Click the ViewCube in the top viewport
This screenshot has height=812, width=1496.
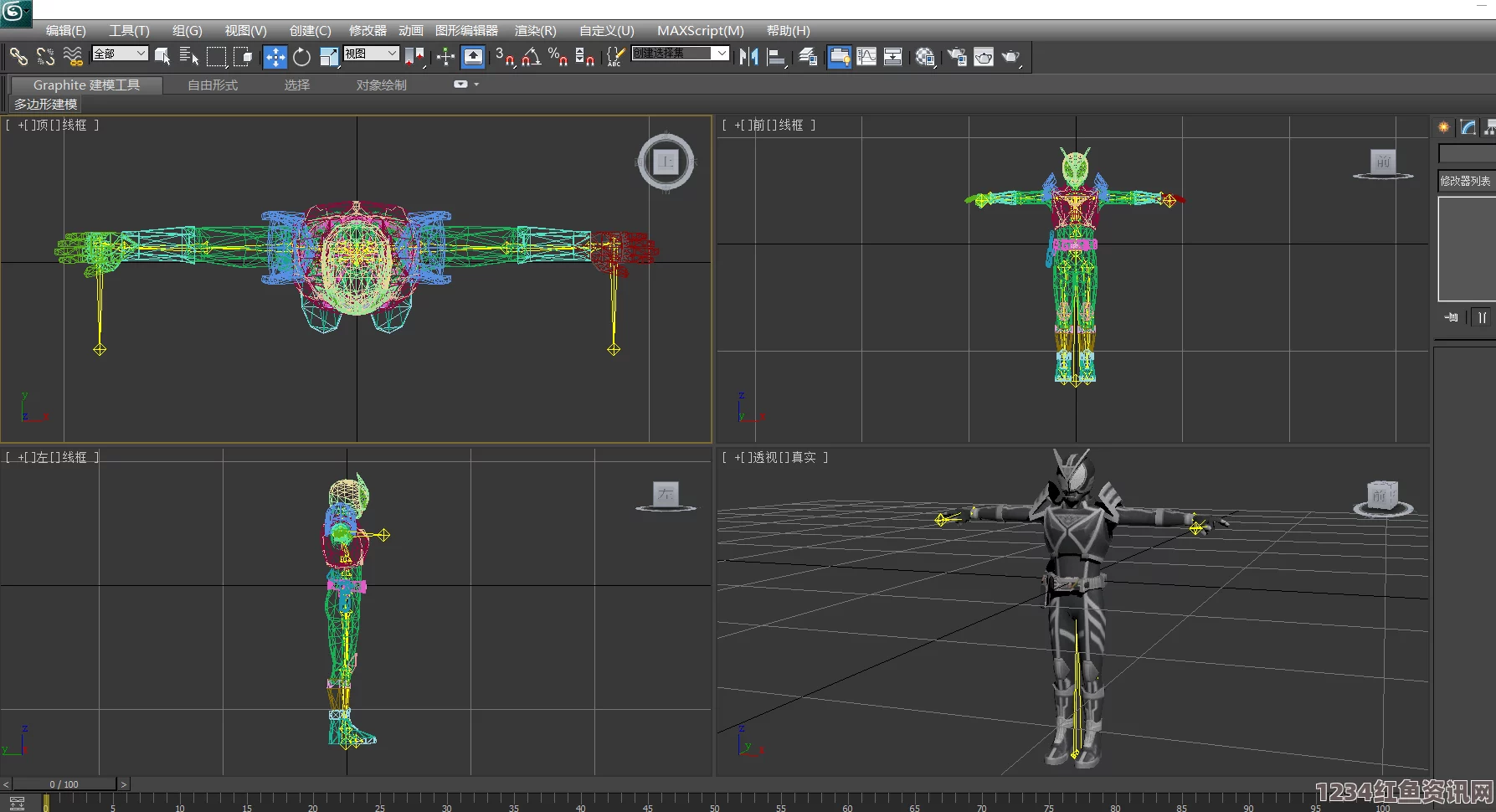click(666, 162)
